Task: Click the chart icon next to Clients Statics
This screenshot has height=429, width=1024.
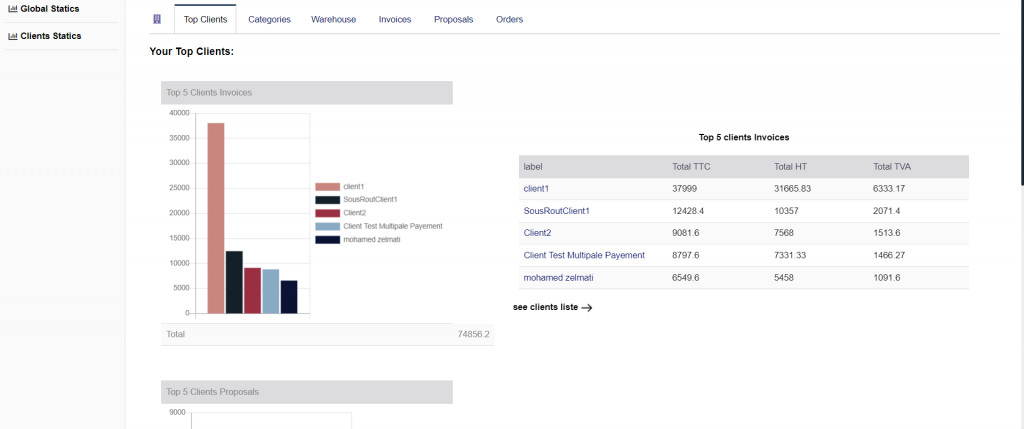Action: 12,37
